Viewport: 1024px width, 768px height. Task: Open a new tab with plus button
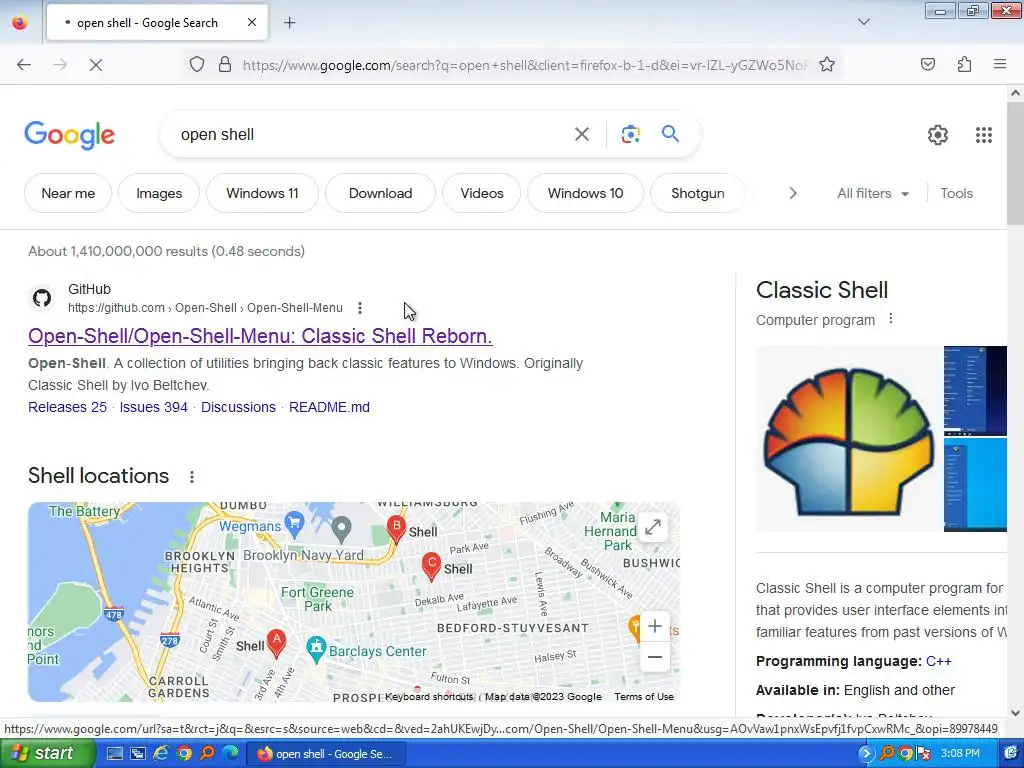pyautogui.click(x=289, y=23)
